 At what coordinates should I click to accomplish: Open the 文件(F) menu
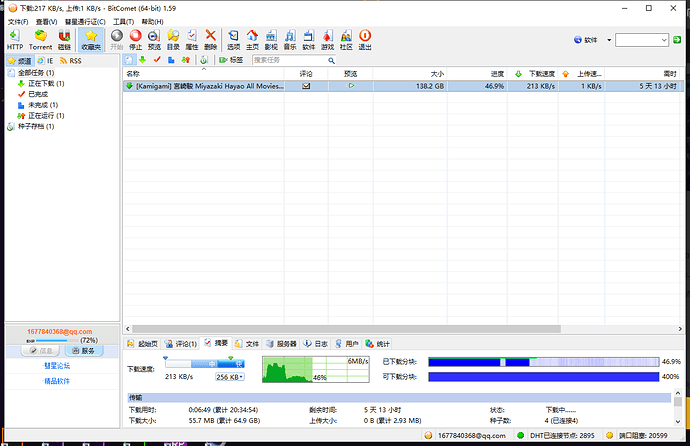[18, 22]
